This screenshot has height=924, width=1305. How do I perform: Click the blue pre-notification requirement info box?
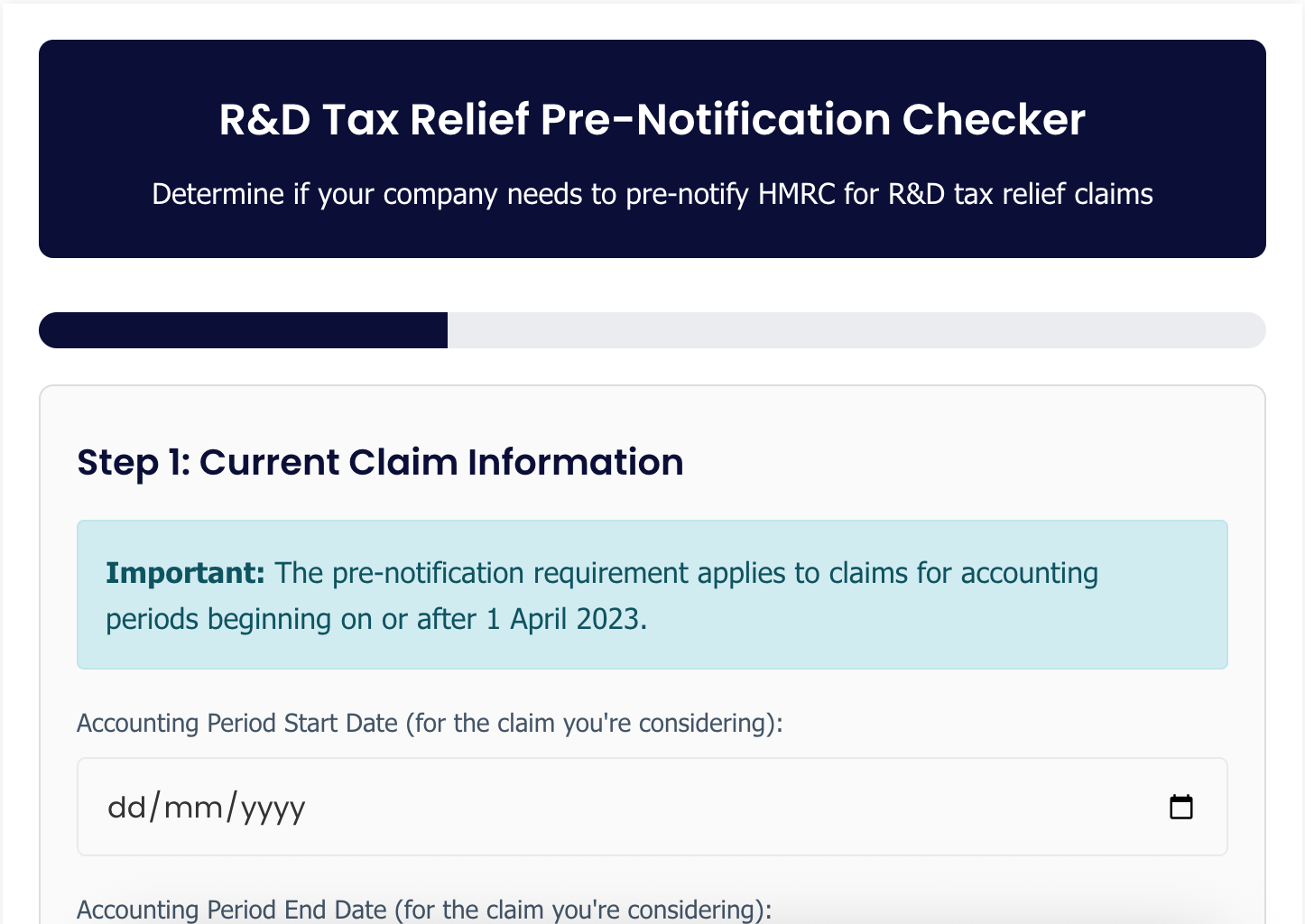click(652, 595)
